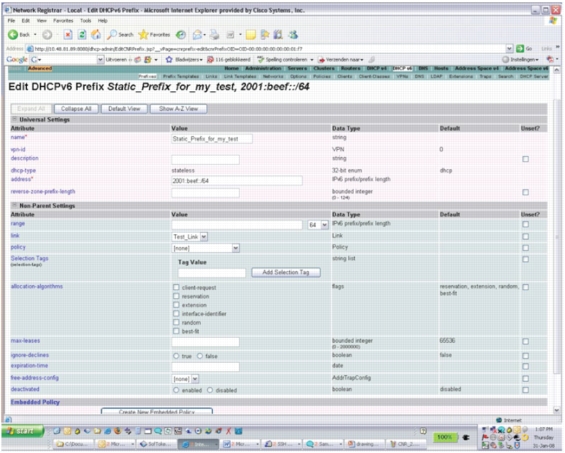565x453 pixels.
Task: Open the drawing... taskbar item
Action: tap(364, 444)
